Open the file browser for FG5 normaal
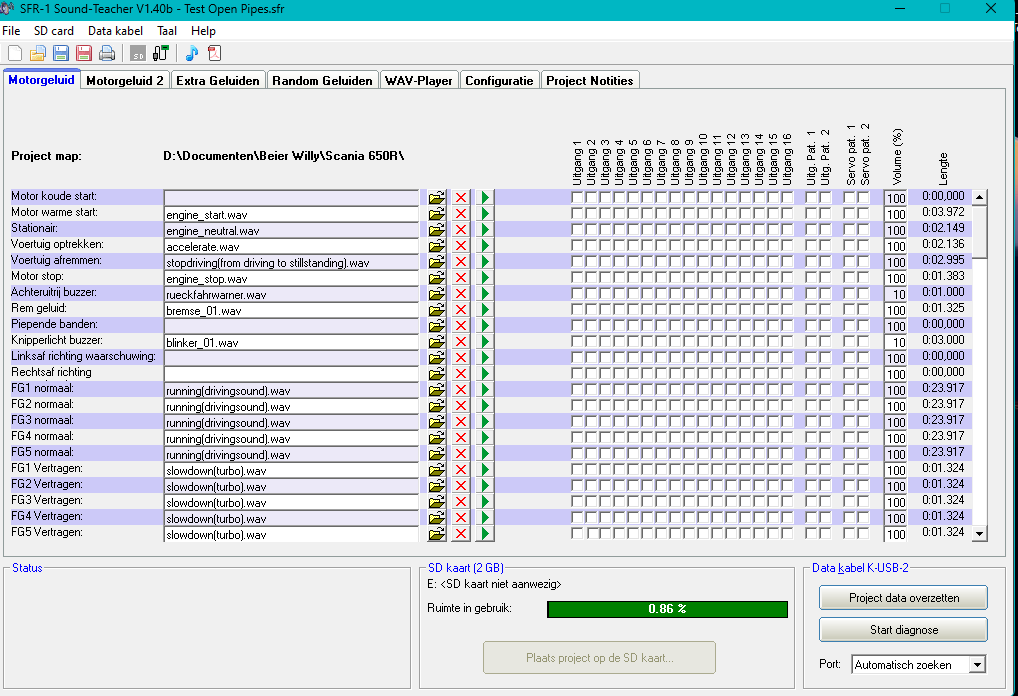Image resolution: width=1018 pixels, height=696 pixels. coord(437,454)
